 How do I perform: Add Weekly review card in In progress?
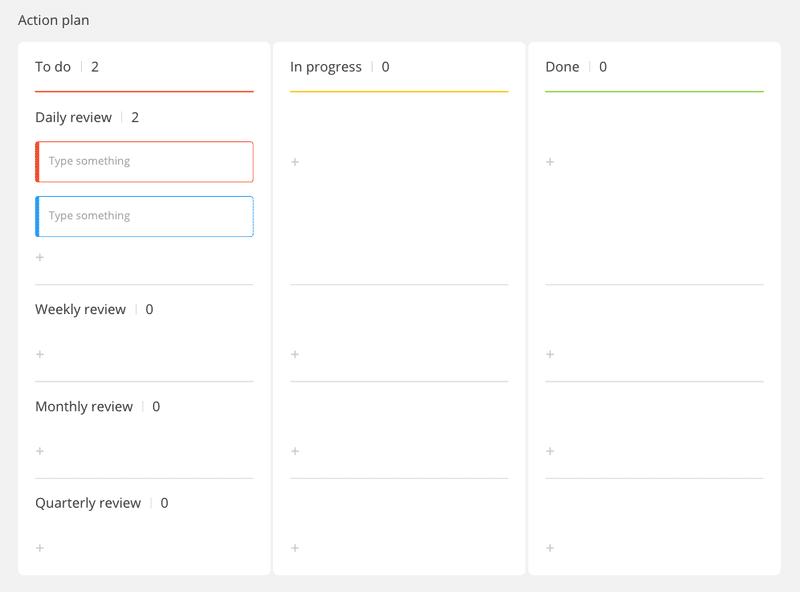pos(295,354)
